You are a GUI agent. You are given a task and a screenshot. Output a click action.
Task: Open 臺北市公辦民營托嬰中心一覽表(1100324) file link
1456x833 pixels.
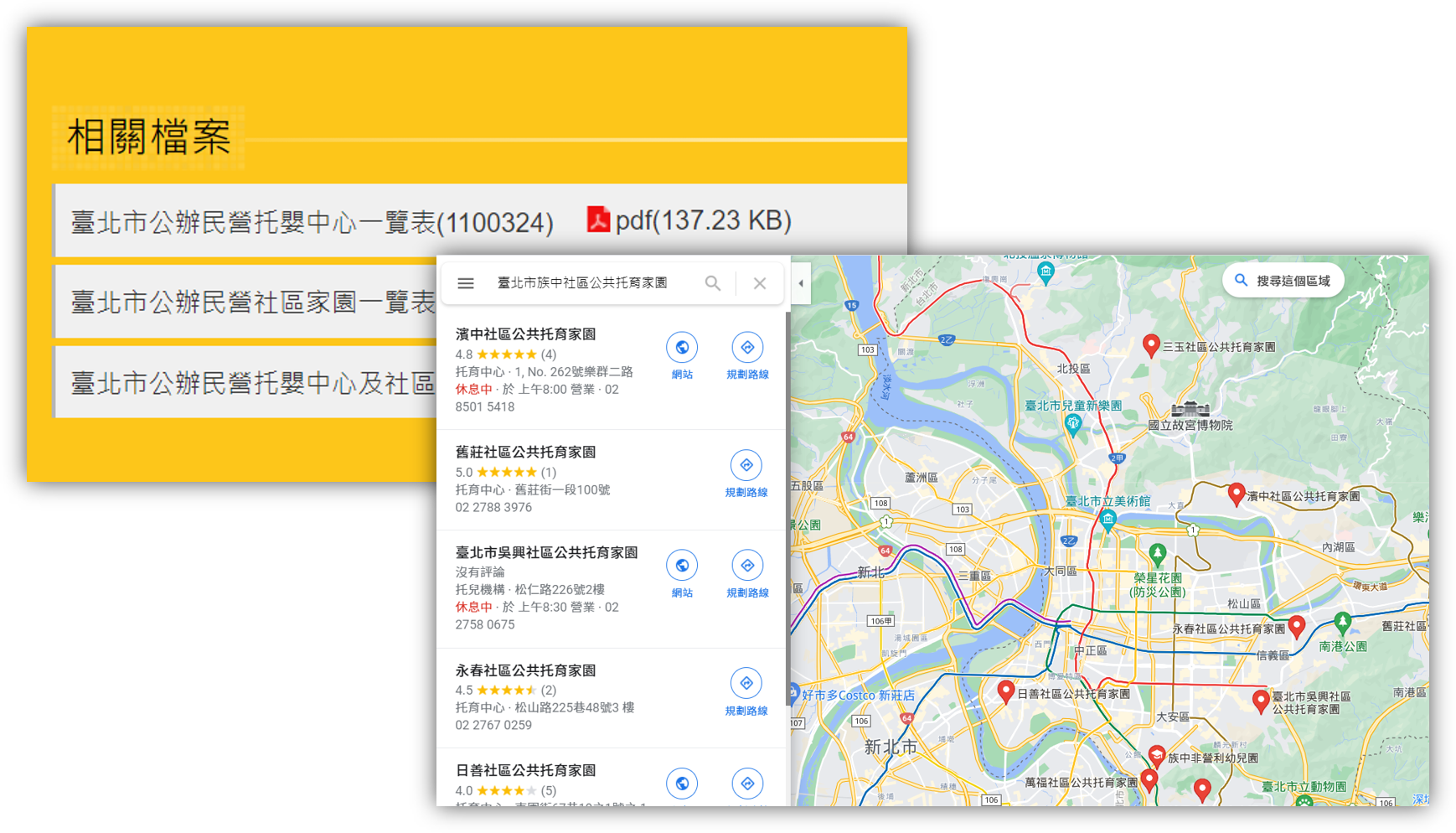point(312,222)
